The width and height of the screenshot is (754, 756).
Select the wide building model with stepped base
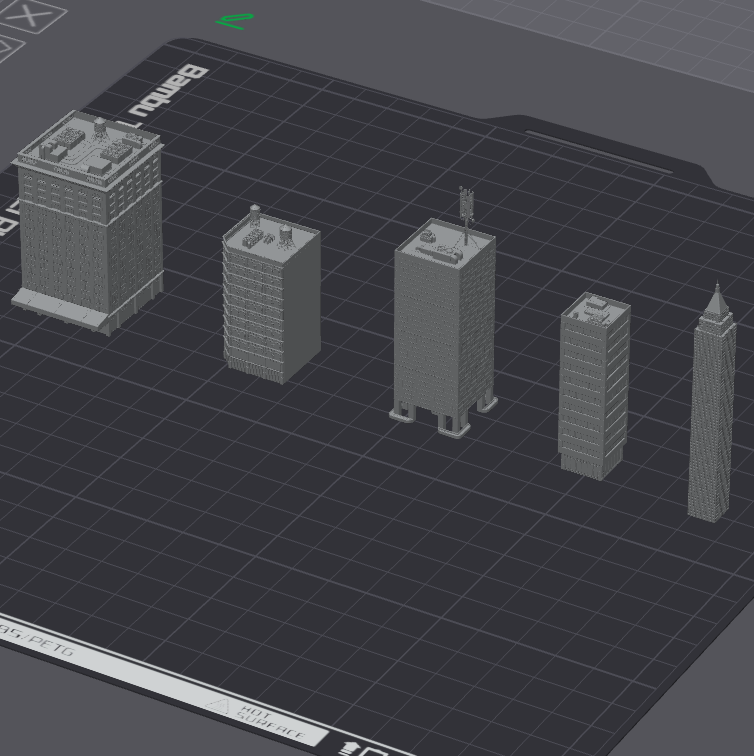tap(87, 223)
